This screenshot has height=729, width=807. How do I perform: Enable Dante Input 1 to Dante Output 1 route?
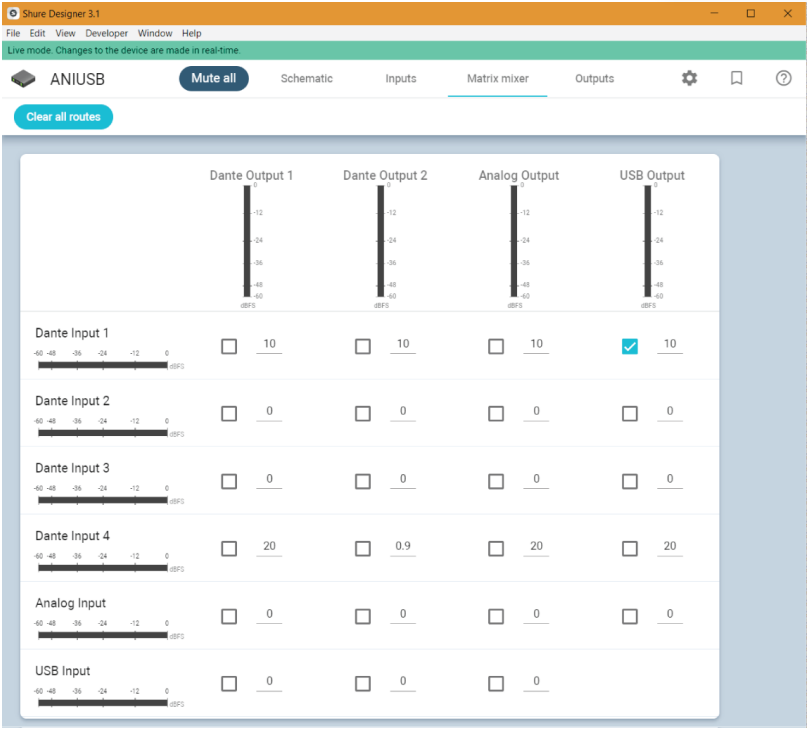tap(228, 345)
